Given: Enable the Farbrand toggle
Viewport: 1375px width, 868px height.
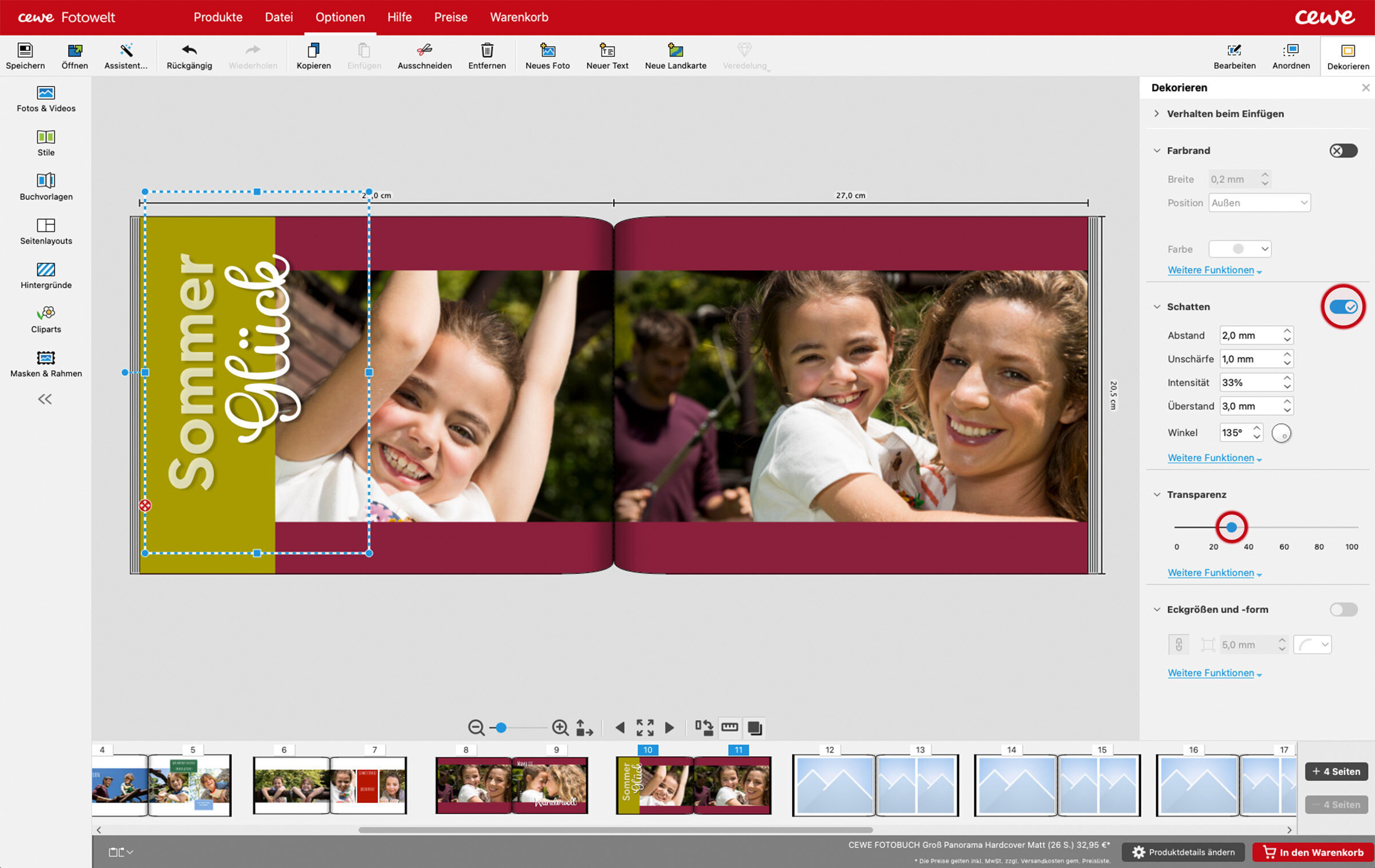Looking at the screenshot, I should (x=1343, y=150).
